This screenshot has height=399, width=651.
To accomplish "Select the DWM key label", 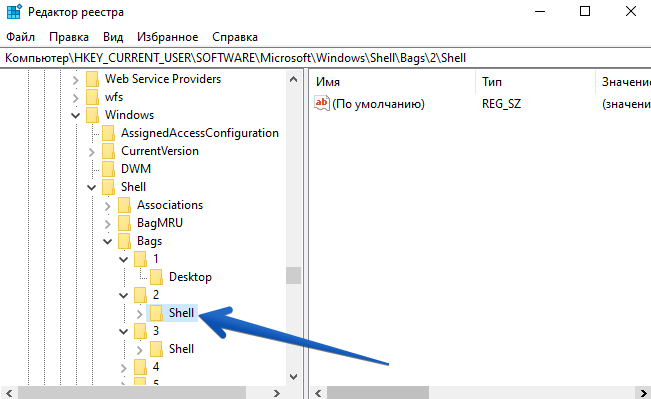I will [136, 169].
